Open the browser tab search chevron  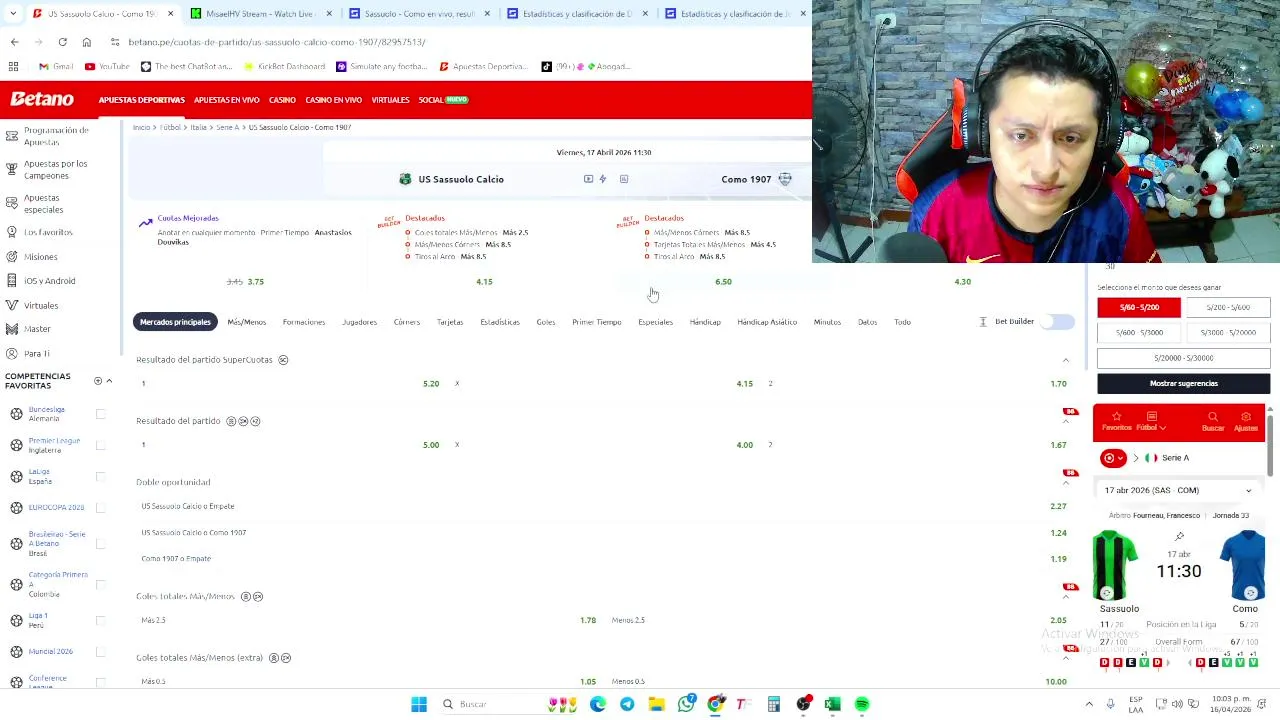[14, 14]
